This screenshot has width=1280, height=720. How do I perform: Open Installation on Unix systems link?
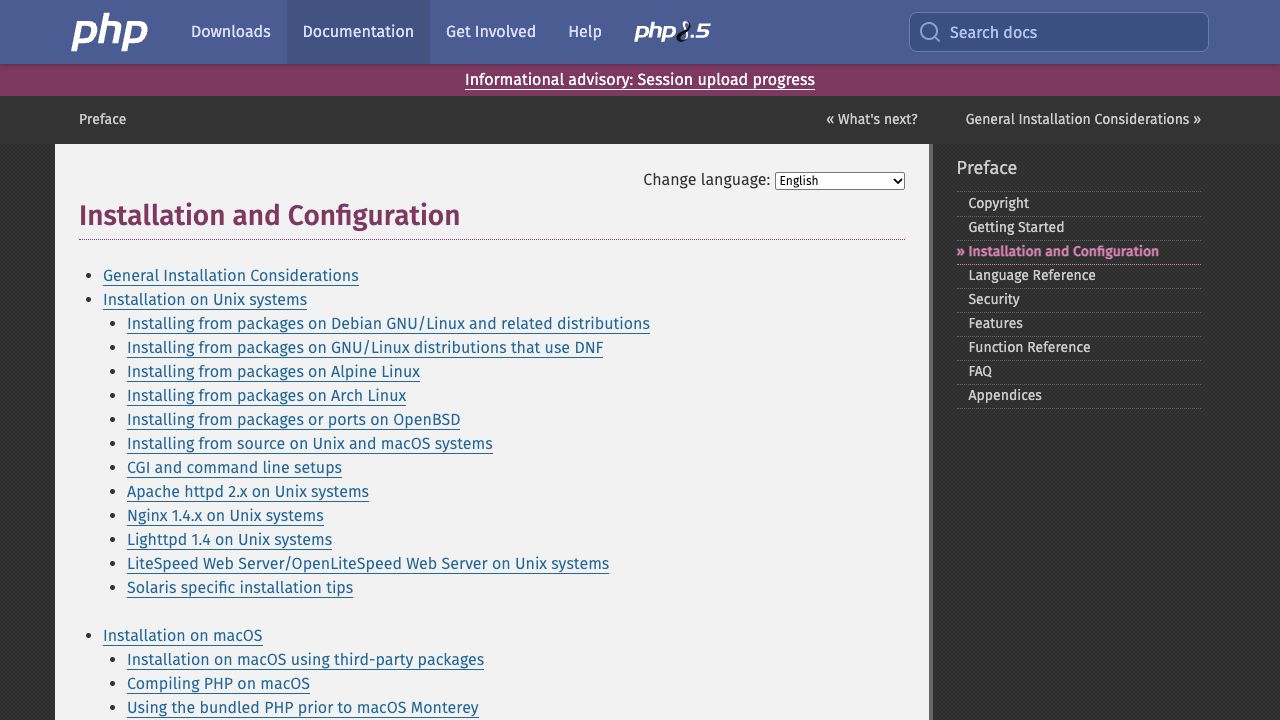click(x=205, y=300)
